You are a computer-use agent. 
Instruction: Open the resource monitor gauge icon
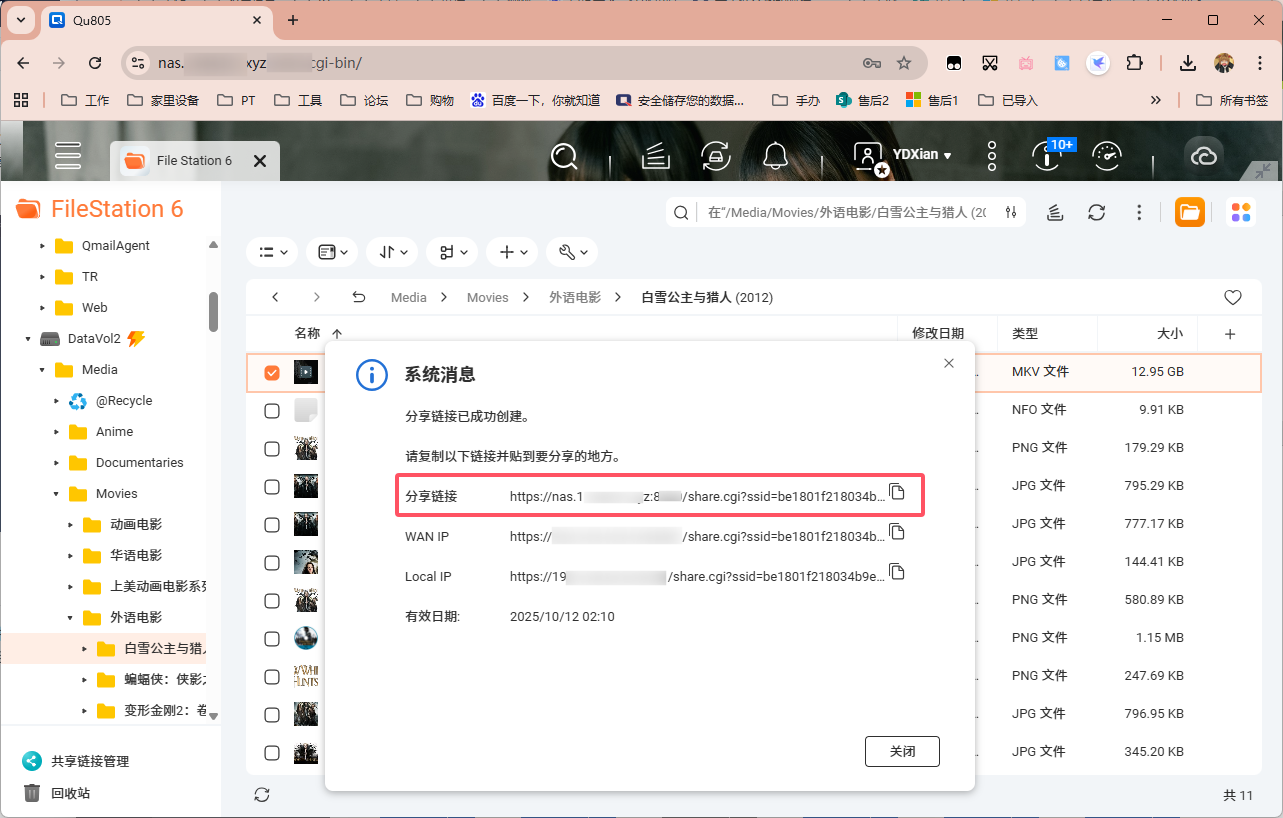point(1106,155)
